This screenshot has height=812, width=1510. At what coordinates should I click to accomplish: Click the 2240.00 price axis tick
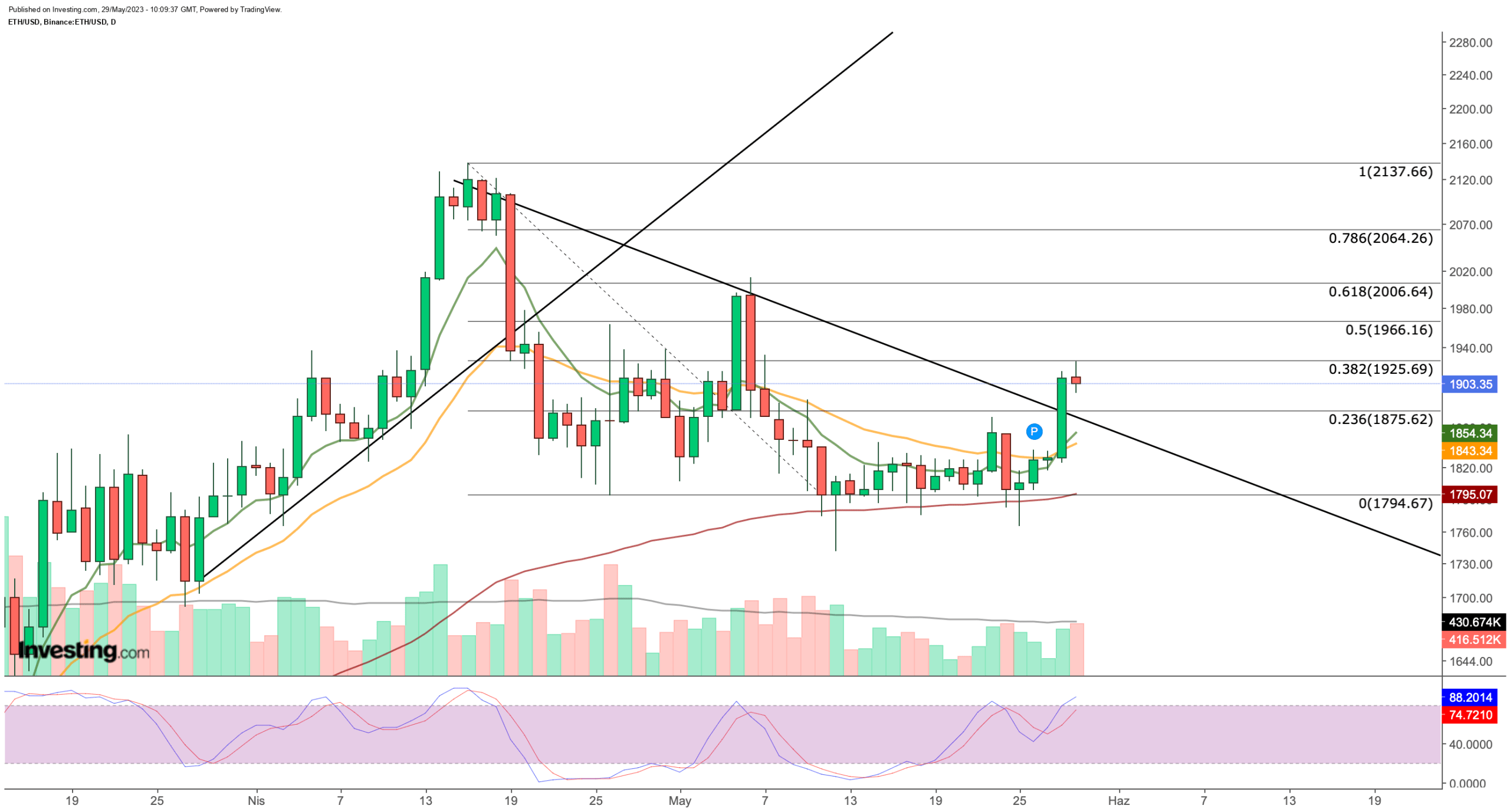click(1470, 75)
